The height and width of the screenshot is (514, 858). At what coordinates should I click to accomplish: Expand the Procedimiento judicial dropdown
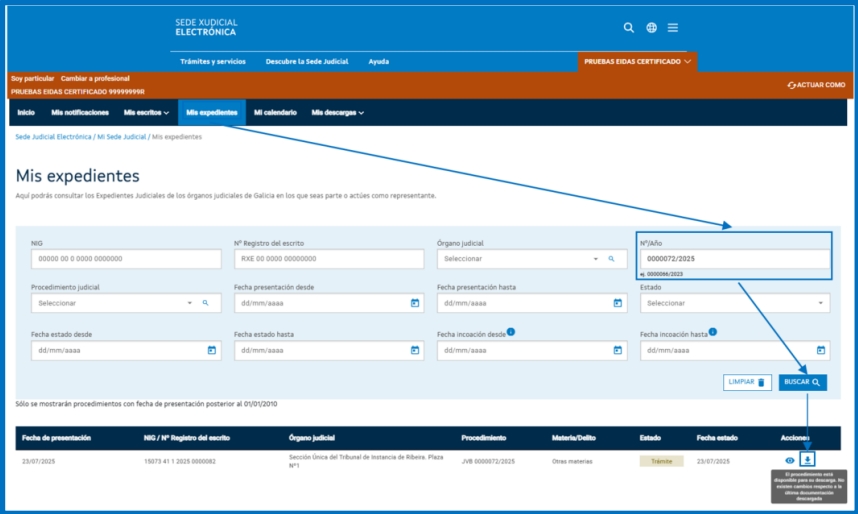[189, 303]
